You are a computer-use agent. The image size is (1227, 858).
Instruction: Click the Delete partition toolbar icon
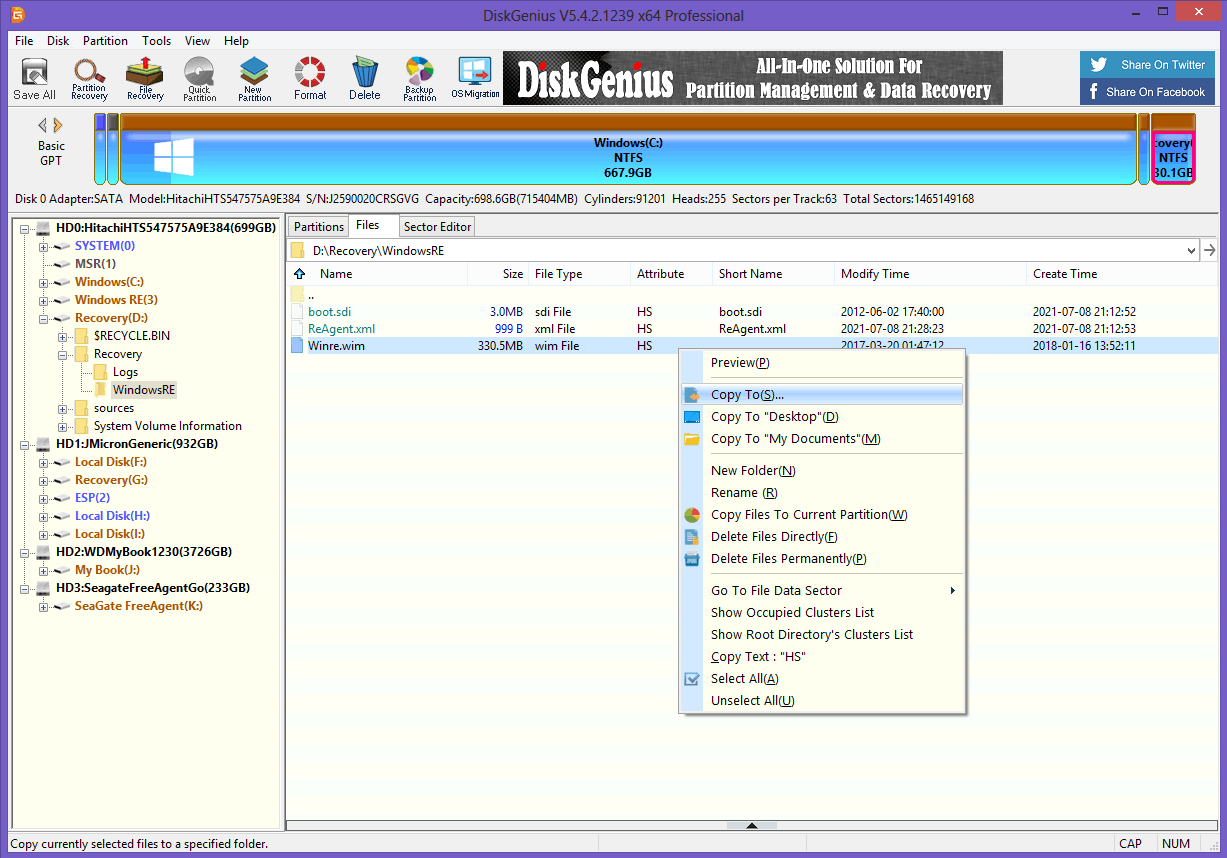point(364,79)
